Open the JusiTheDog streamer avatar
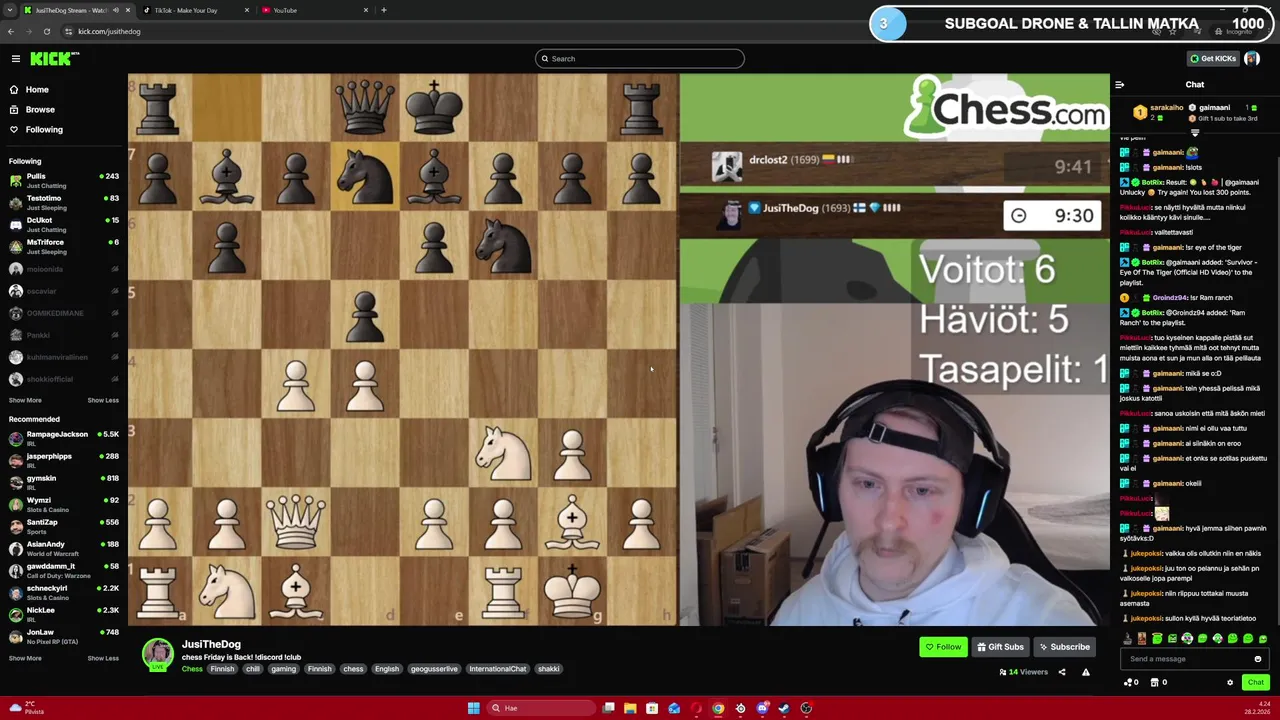The width and height of the screenshot is (1280, 720). [x=157, y=654]
